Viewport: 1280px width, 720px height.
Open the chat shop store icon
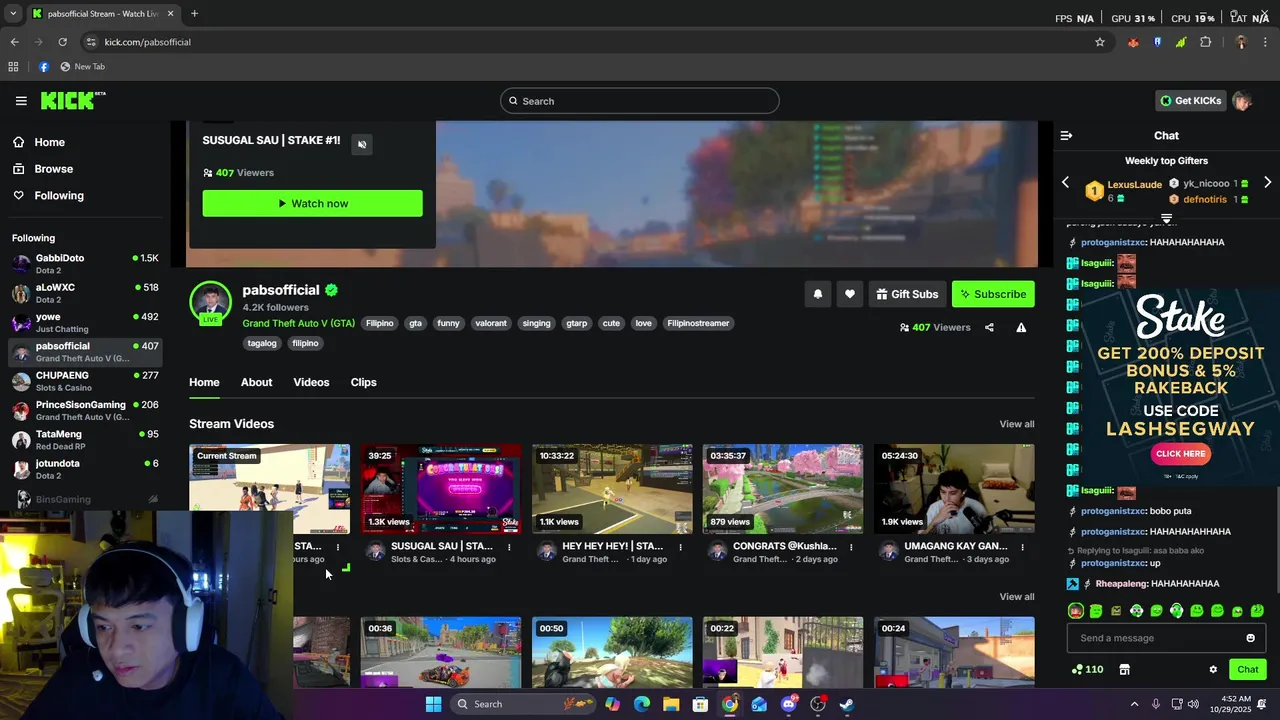click(x=1124, y=669)
